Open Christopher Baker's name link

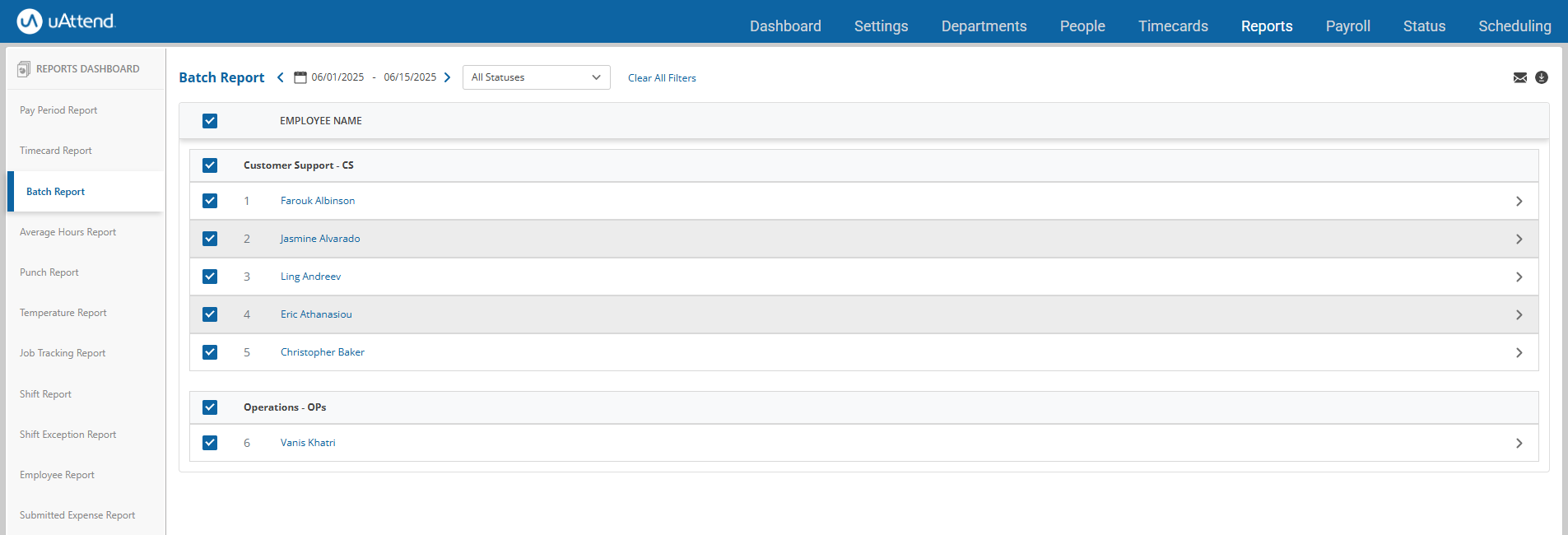[323, 352]
